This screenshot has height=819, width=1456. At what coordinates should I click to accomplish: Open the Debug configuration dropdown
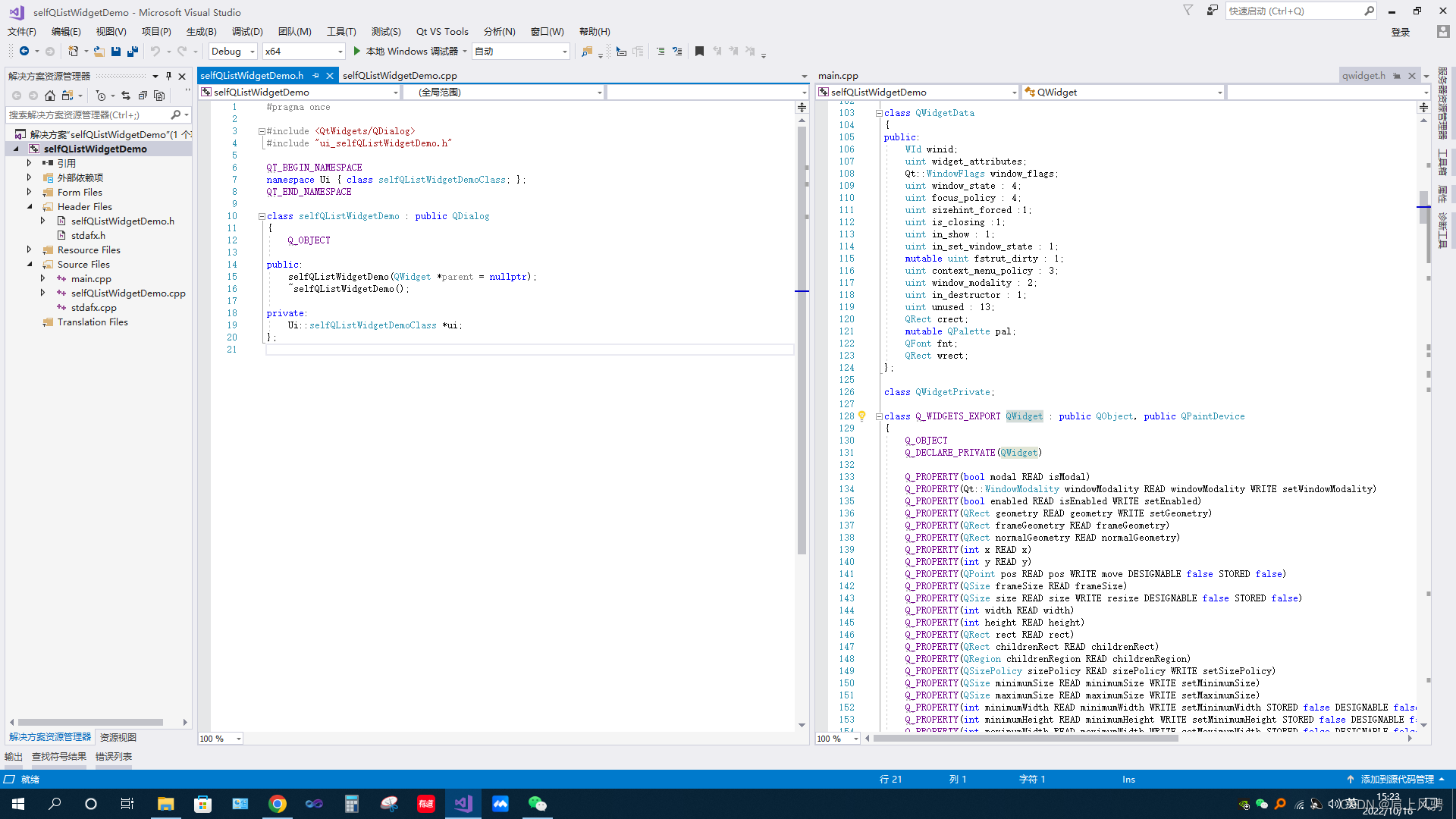pyautogui.click(x=233, y=51)
